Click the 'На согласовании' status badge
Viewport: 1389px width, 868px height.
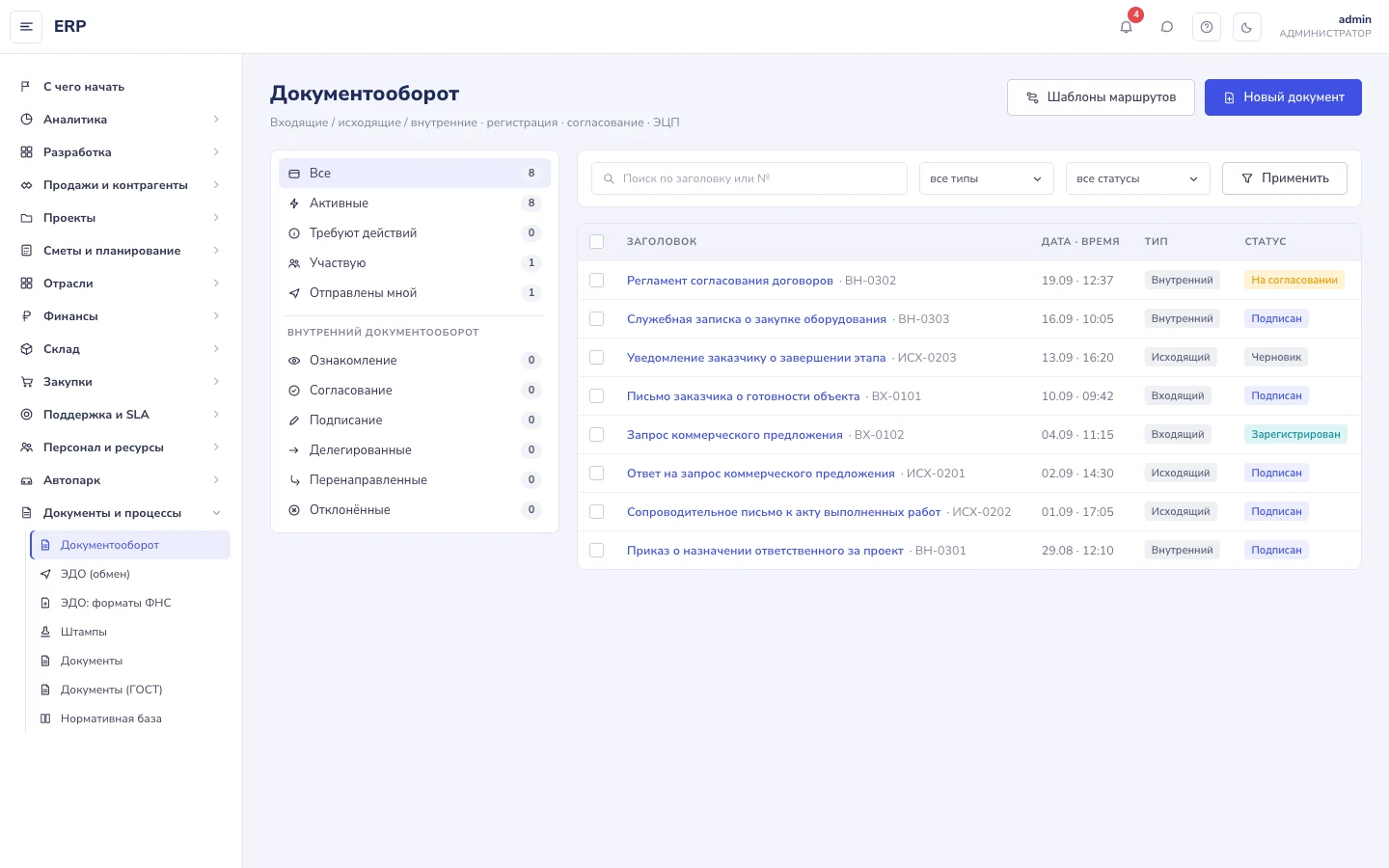(x=1294, y=281)
